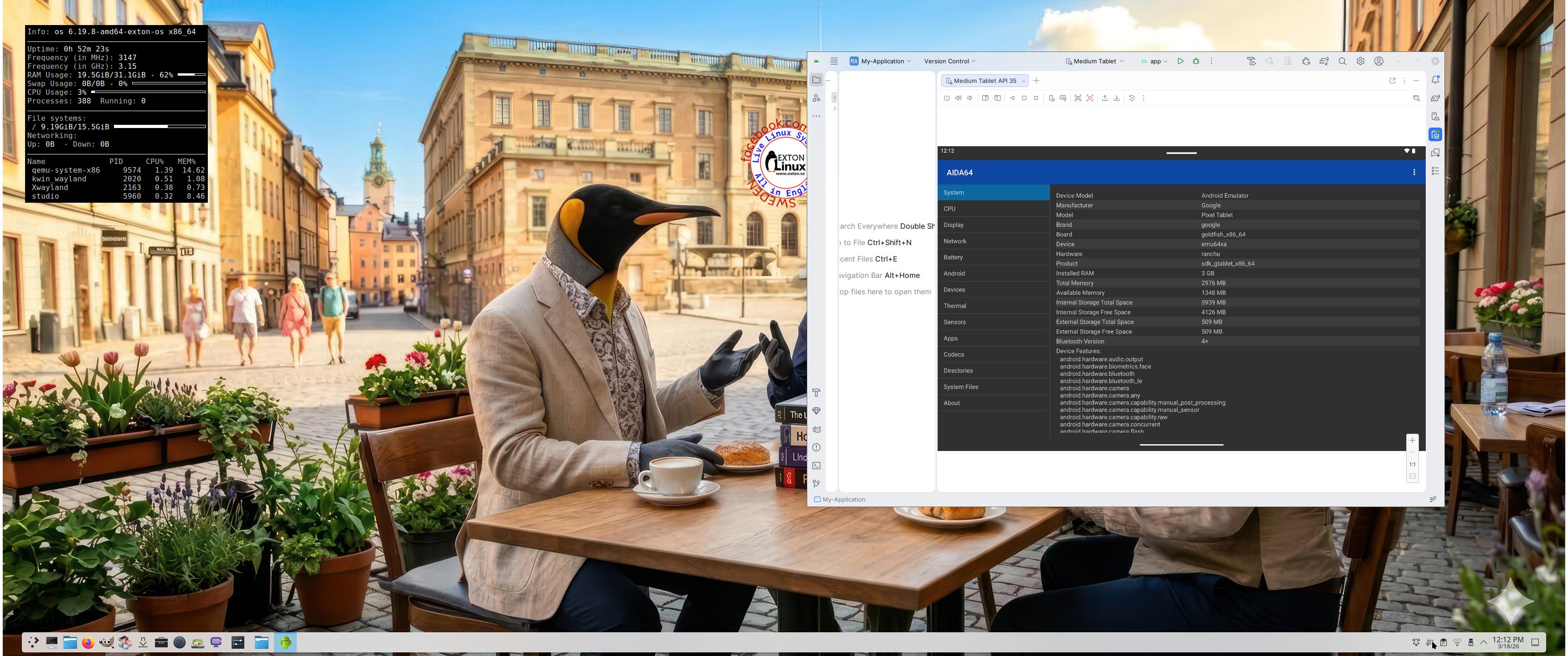1568x656 pixels.
Task: Click the emulator zoom in plus button
Action: pyautogui.click(x=1412, y=440)
